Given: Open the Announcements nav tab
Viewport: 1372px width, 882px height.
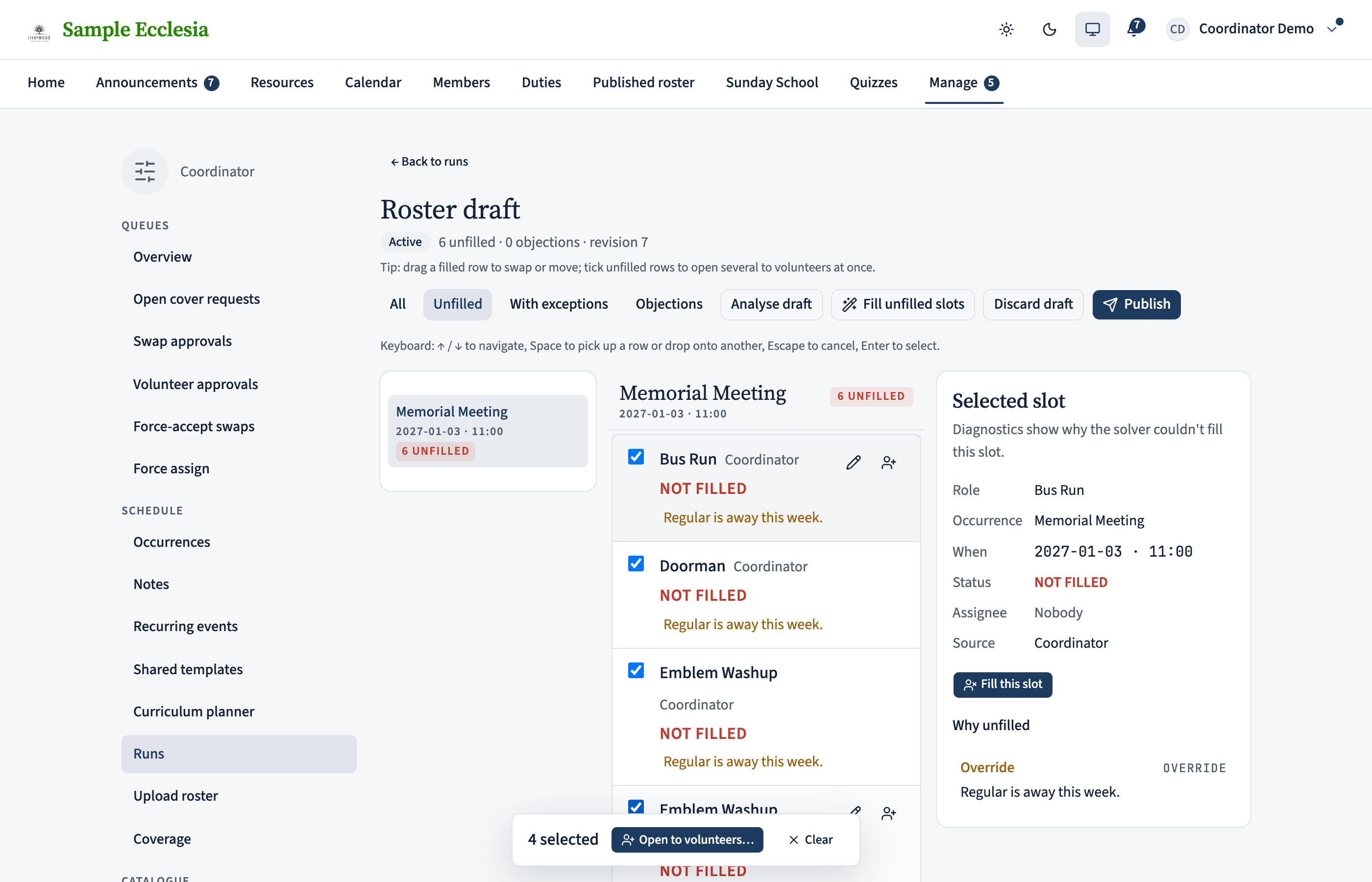Looking at the screenshot, I should click(x=157, y=82).
